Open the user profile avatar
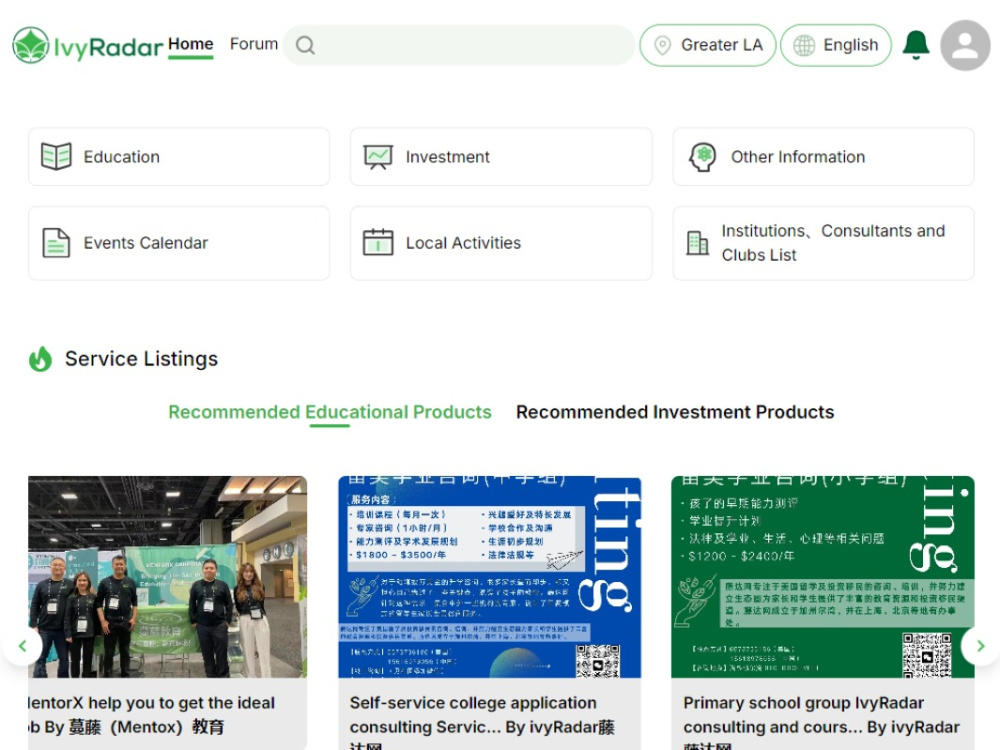This screenshot has height=750, width=1000. tap(965, 45)
